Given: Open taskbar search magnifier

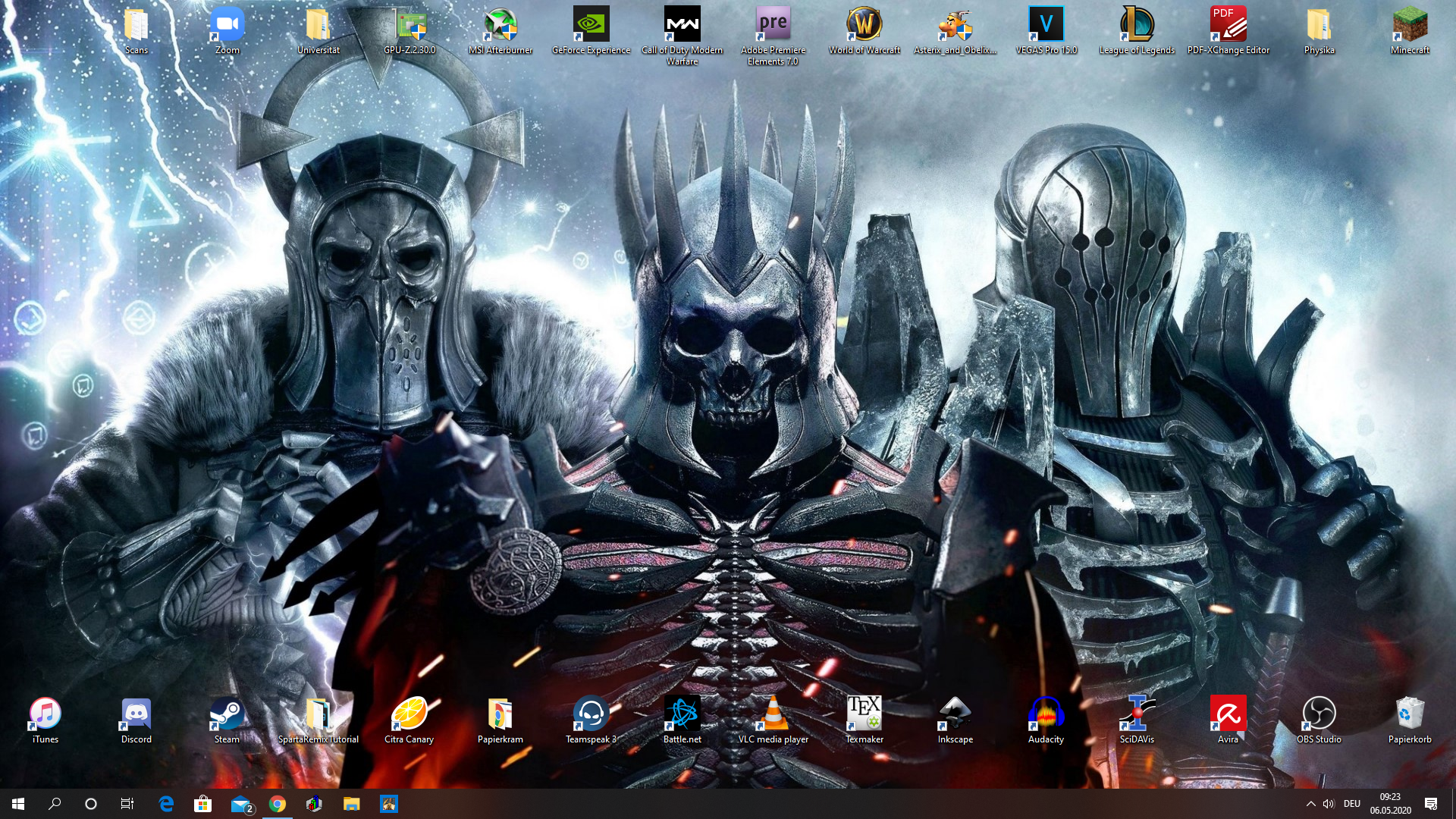Looking at the screenshot, I should [55, 804].
